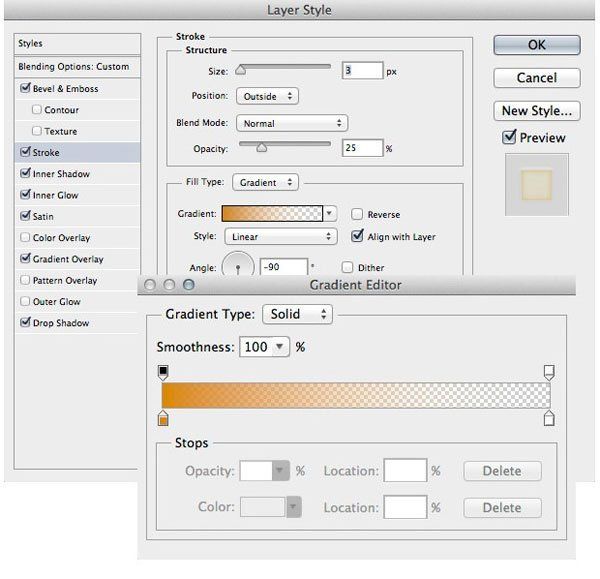The height and width of the screenshot is (579, 600).
Task: Click the Stroke Opacity percent field
Action: coord(362,148)
